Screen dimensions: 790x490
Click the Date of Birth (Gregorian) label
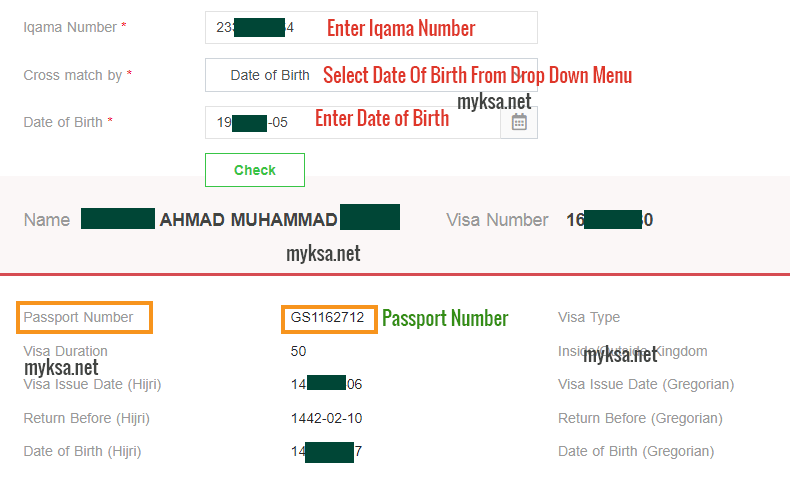click(x=636, y=451)
